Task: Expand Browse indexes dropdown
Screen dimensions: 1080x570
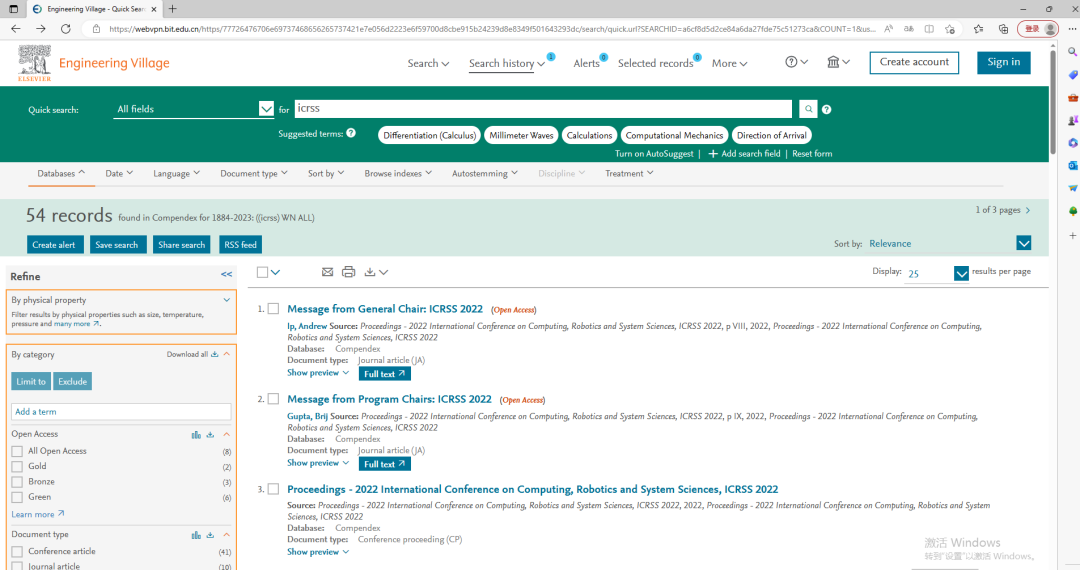Action: pyautogui.click(x=398, y=173)
